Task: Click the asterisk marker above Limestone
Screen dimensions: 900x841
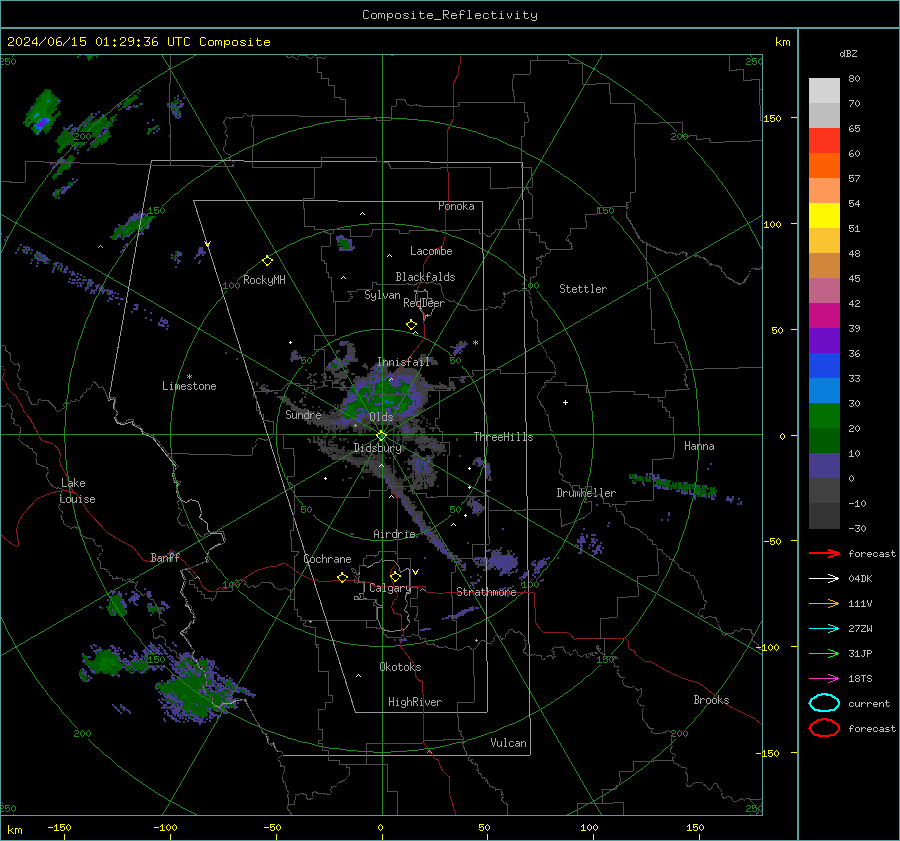Action: [189, 377]
